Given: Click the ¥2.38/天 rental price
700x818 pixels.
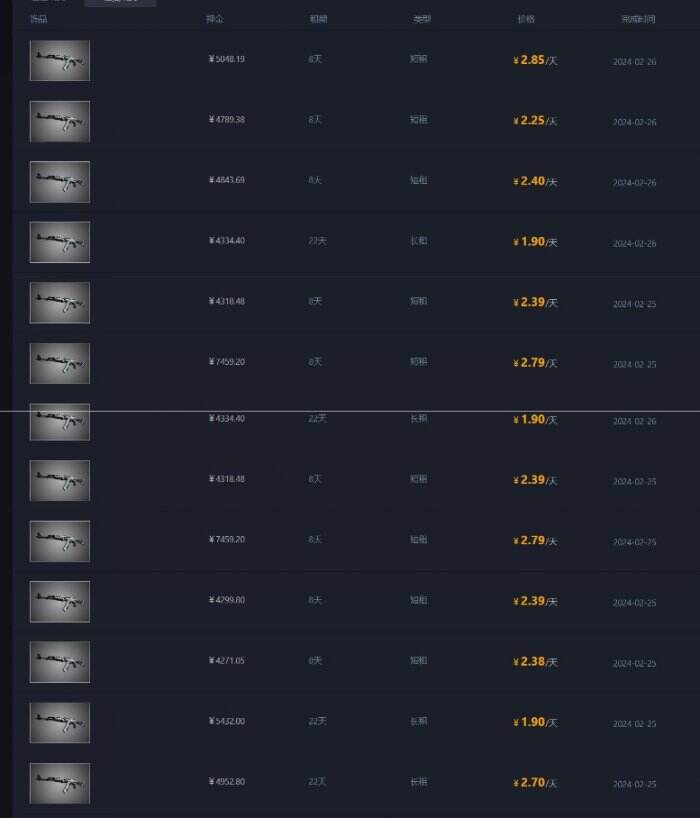Looking at the screenshot, I should (535, 661).
